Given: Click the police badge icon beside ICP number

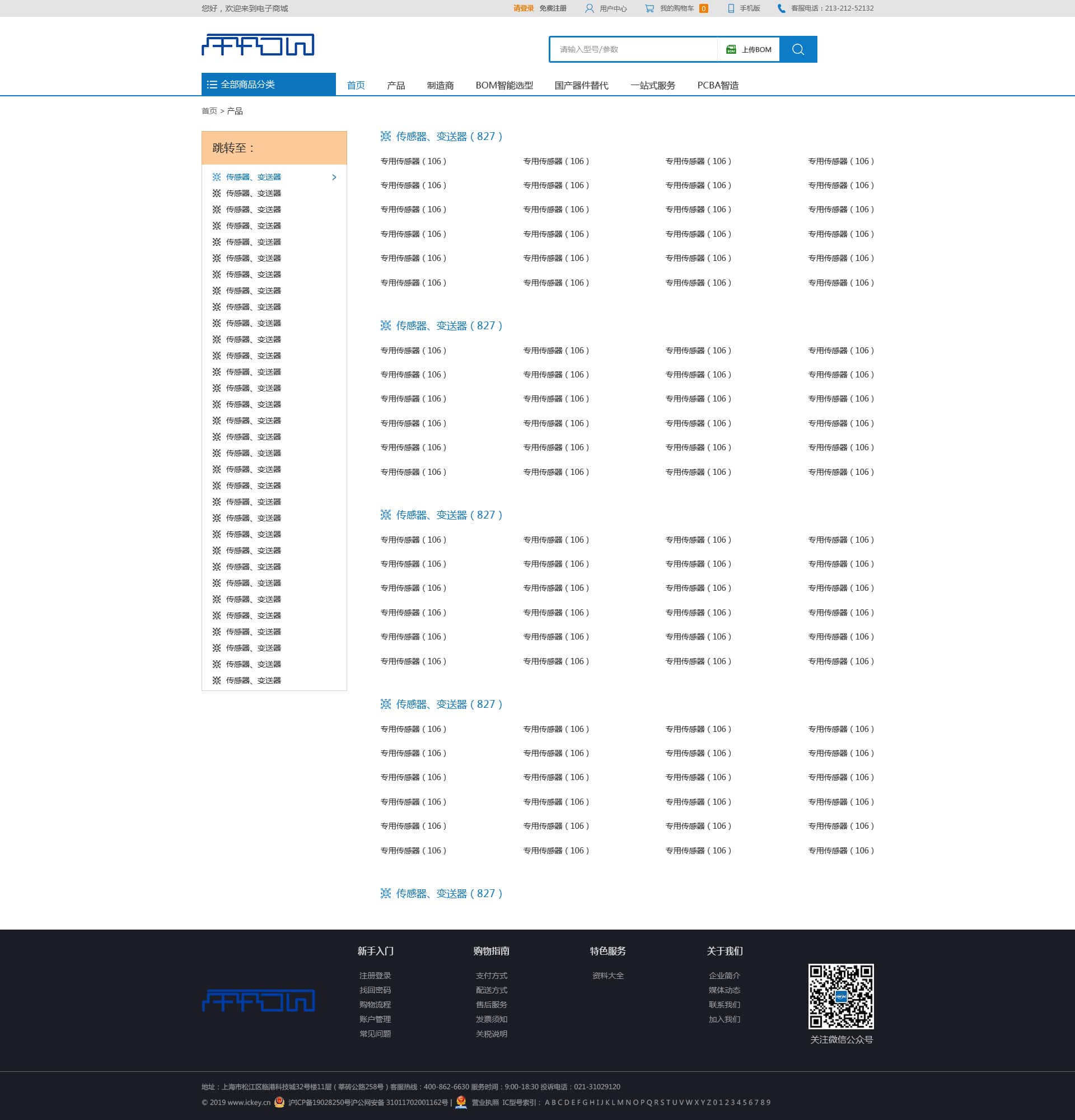Looking at the screenshot, I should point(279,1102).
